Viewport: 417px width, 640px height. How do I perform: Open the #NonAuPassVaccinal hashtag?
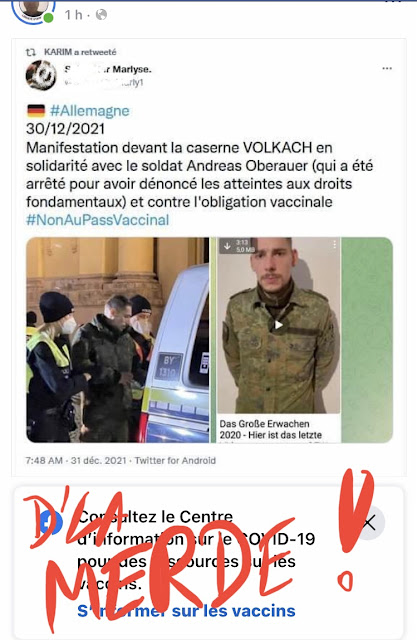point(98,220)
